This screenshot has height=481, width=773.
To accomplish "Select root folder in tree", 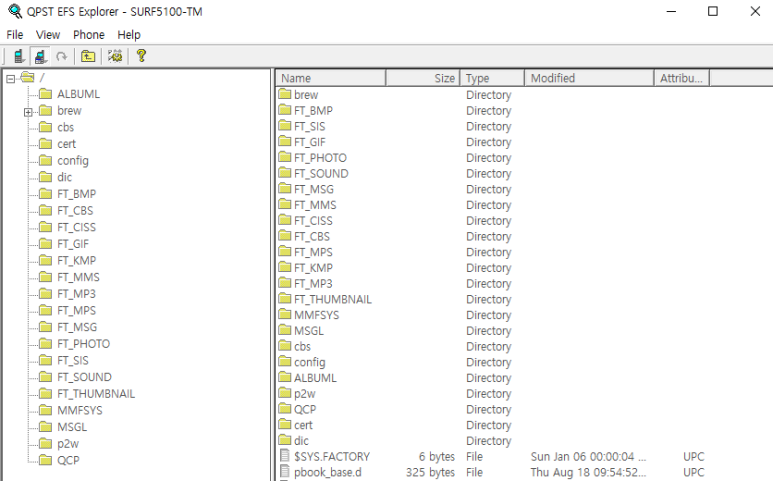I will tap(42, 78).
